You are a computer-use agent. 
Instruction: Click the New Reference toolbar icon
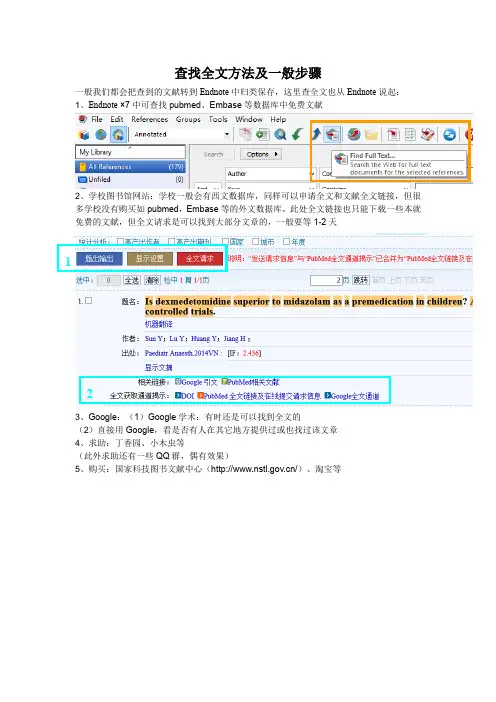click(x=262, y=134)
